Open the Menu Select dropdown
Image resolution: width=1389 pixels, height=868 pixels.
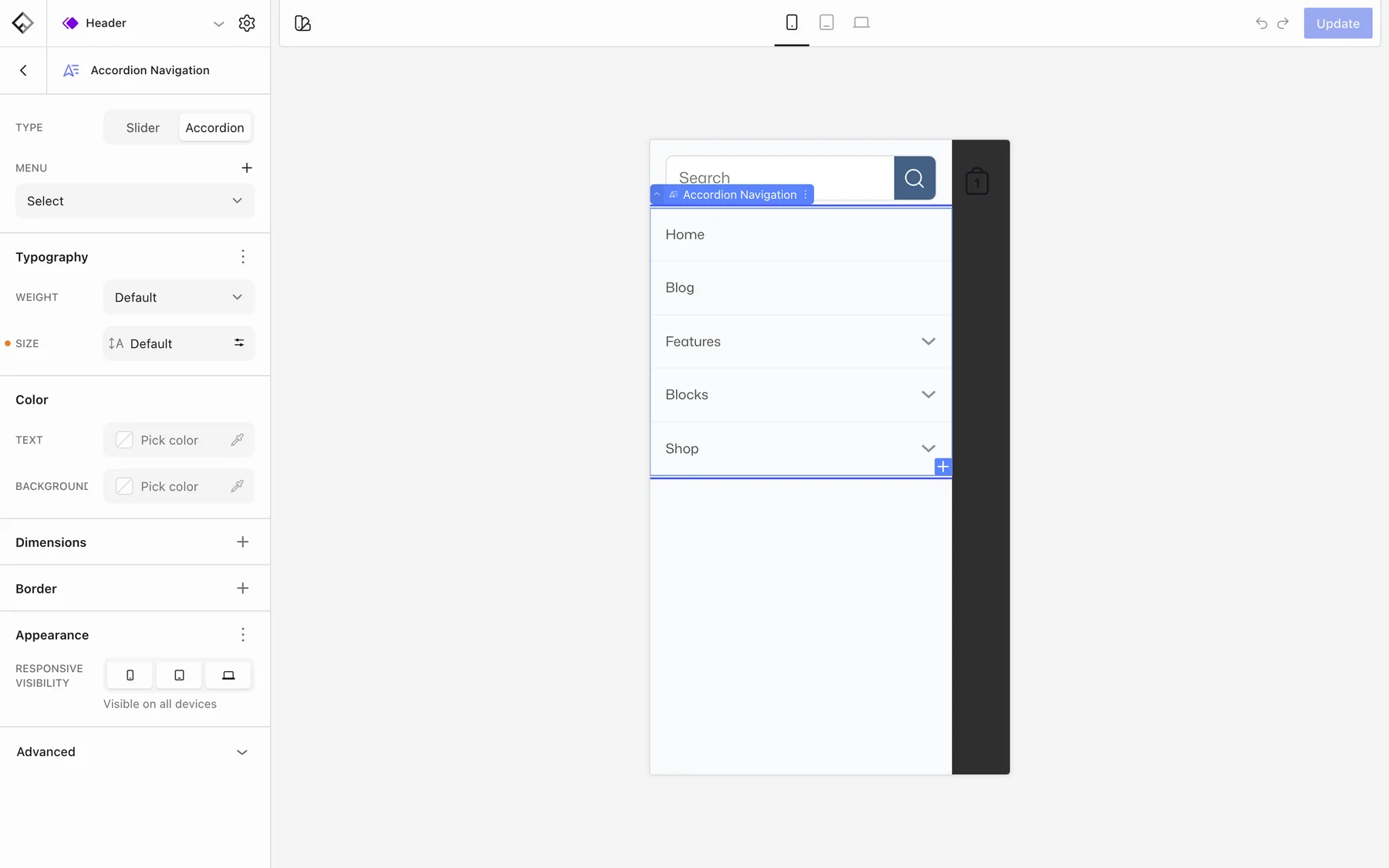click(x=135, y=201)
